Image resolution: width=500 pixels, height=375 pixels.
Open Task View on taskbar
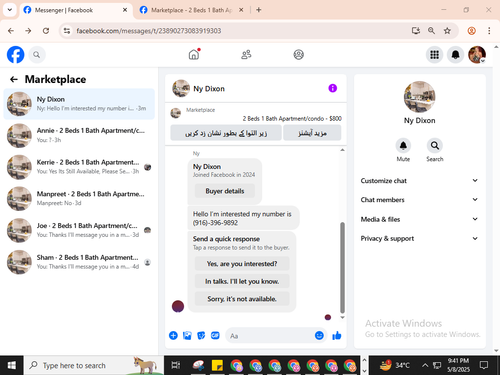[175, 365]
